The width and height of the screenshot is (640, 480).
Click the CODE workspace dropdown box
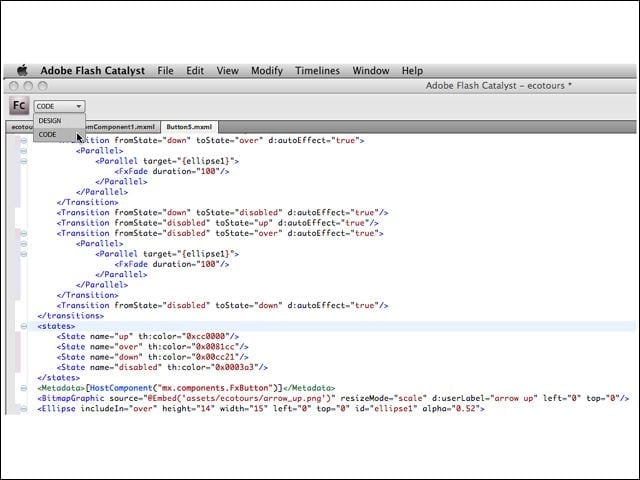click(x=59, y=107)
